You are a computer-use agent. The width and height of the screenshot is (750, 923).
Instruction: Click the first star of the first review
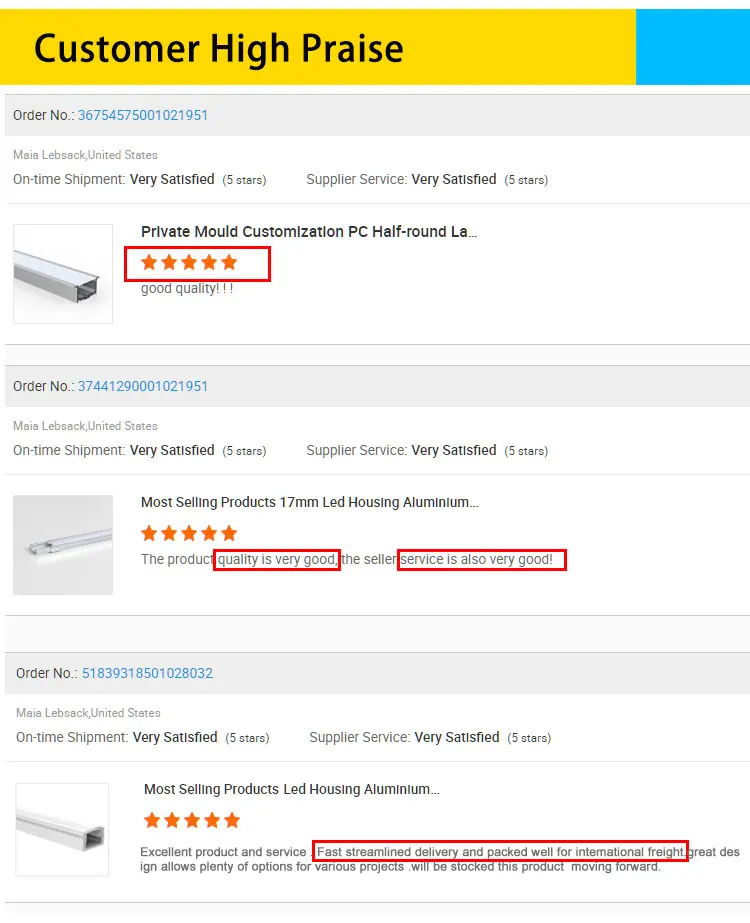(x=149, y=263)
